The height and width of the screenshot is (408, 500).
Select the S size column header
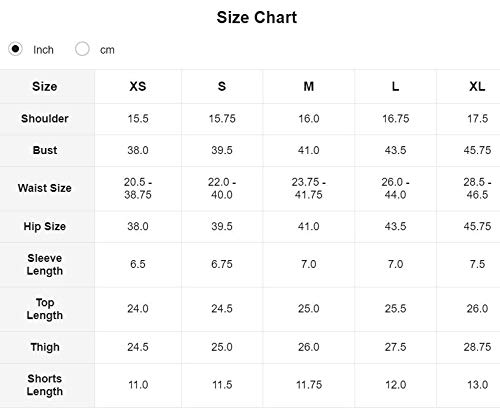(222, 86)
